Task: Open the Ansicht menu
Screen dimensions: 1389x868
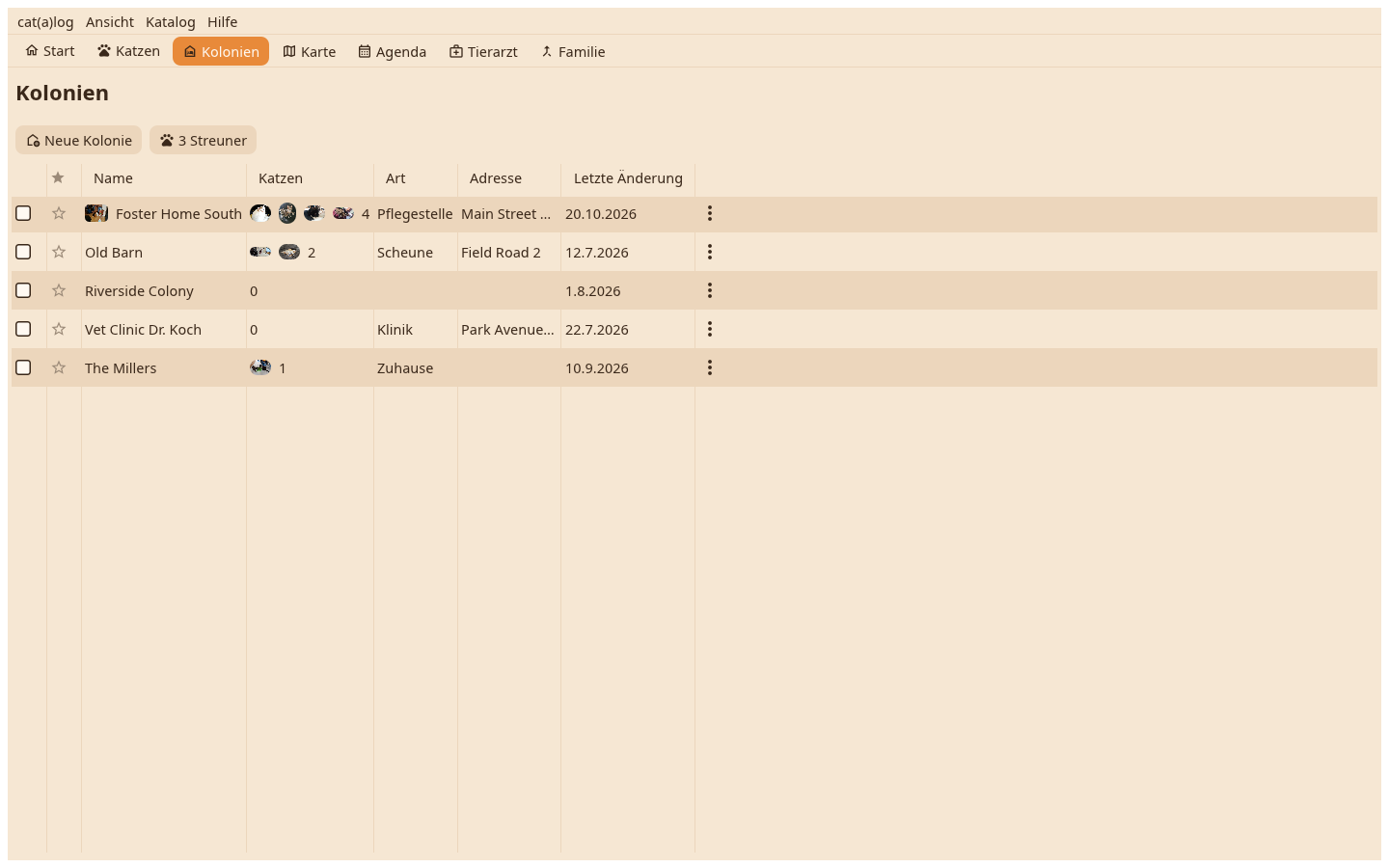Action: coord(110,21)
